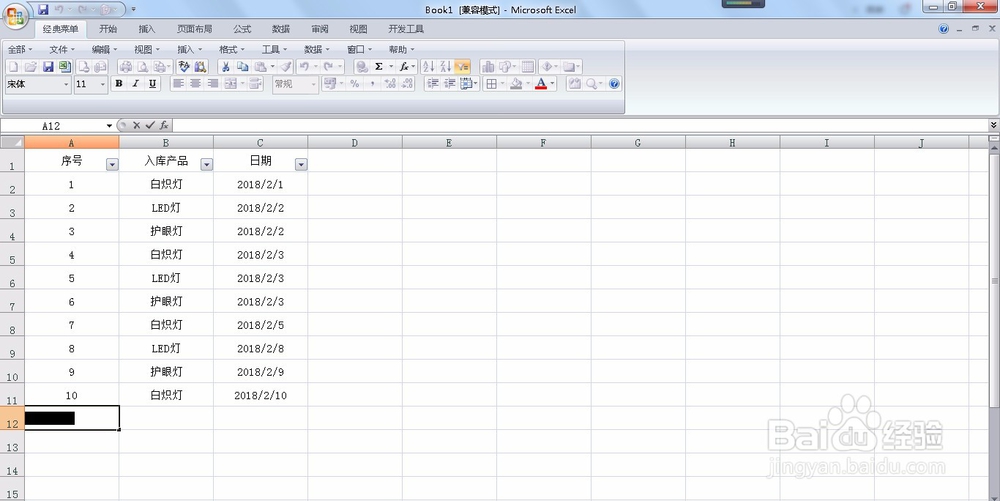Screen dimensions: 1000x501
Task: Center align text
Action: 196,84
